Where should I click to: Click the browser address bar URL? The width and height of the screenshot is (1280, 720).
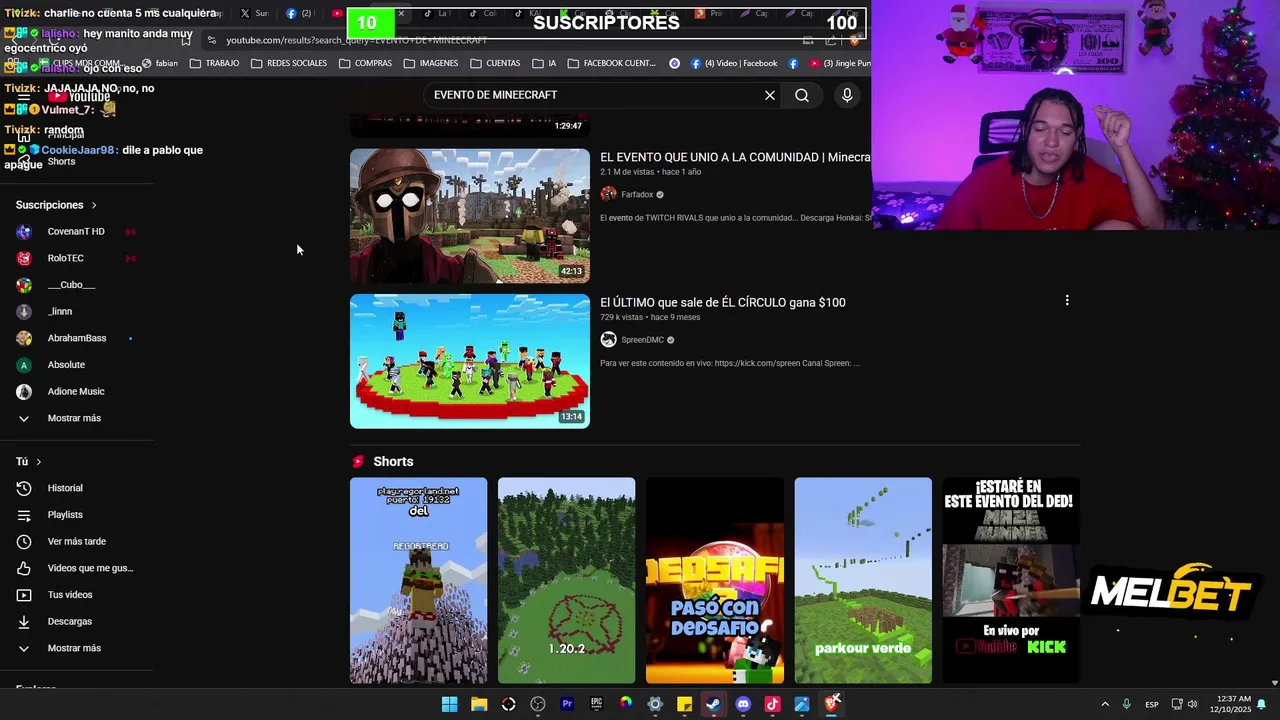pos(356,40)
